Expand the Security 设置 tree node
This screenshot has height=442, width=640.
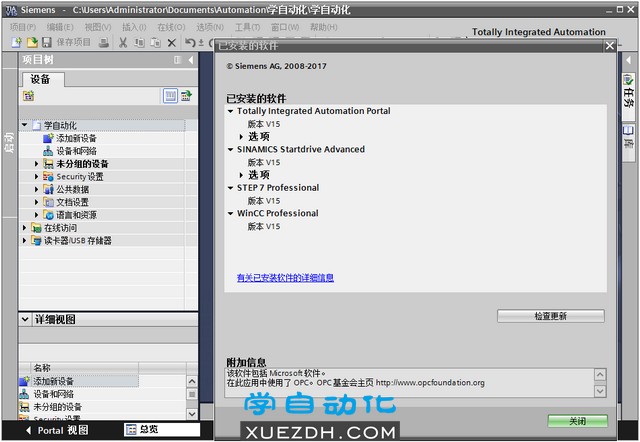pyautogui.click(x=36, y=177)
